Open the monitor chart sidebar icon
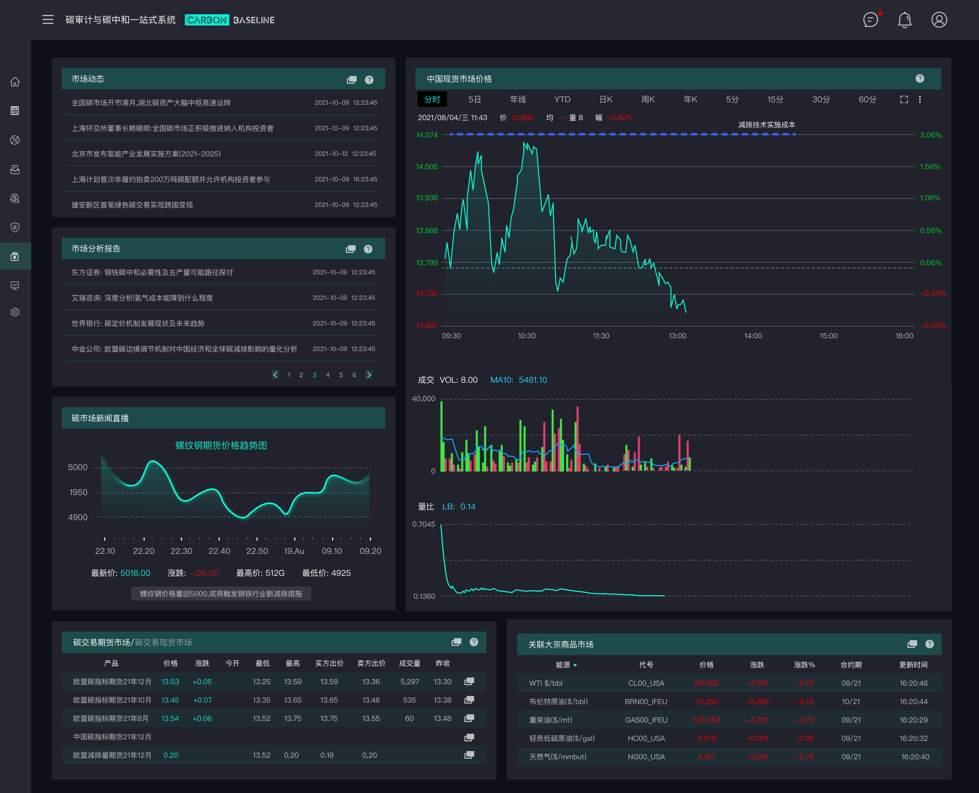979x793 pixels. point(15,285)
